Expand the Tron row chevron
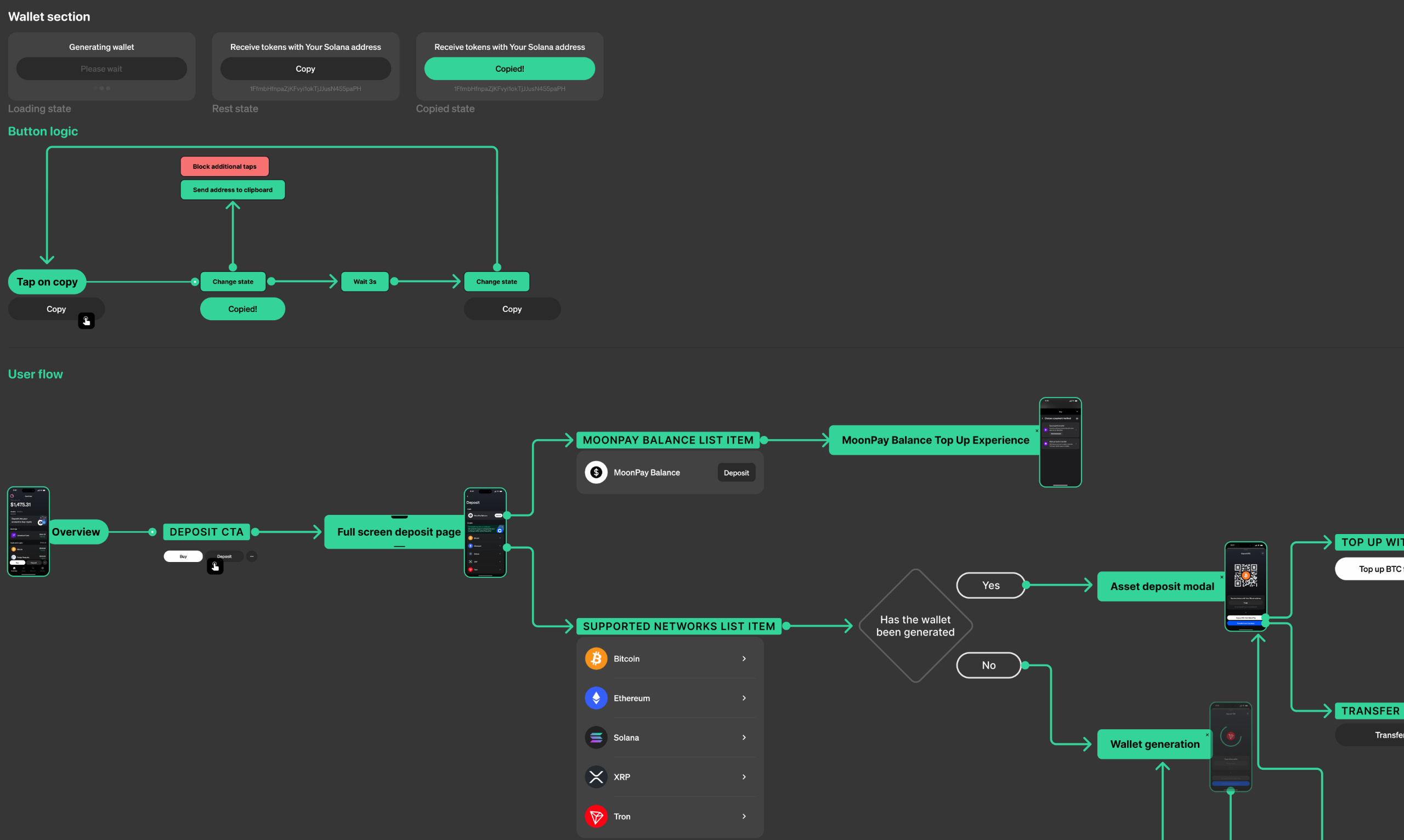Image resolution: width=1404 pixels, height=840 pixels. [744, 816]
